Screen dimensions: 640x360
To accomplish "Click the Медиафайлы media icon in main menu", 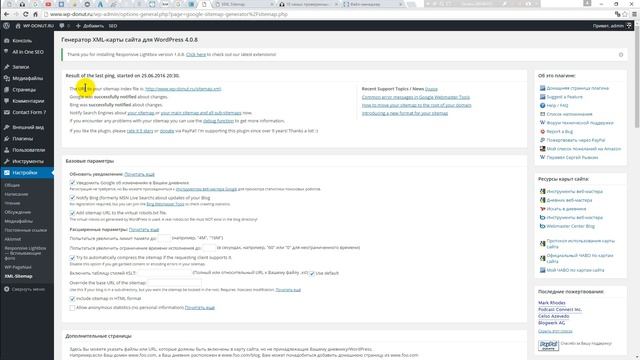I will click(x=6, y=78).
